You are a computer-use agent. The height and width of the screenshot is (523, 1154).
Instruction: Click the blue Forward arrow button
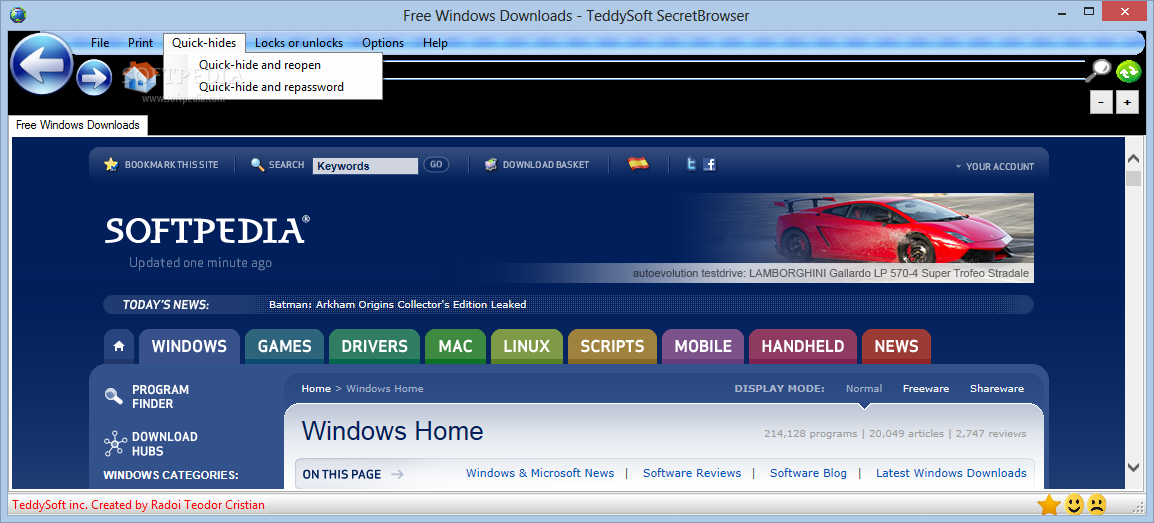click(x=94, y=77)
